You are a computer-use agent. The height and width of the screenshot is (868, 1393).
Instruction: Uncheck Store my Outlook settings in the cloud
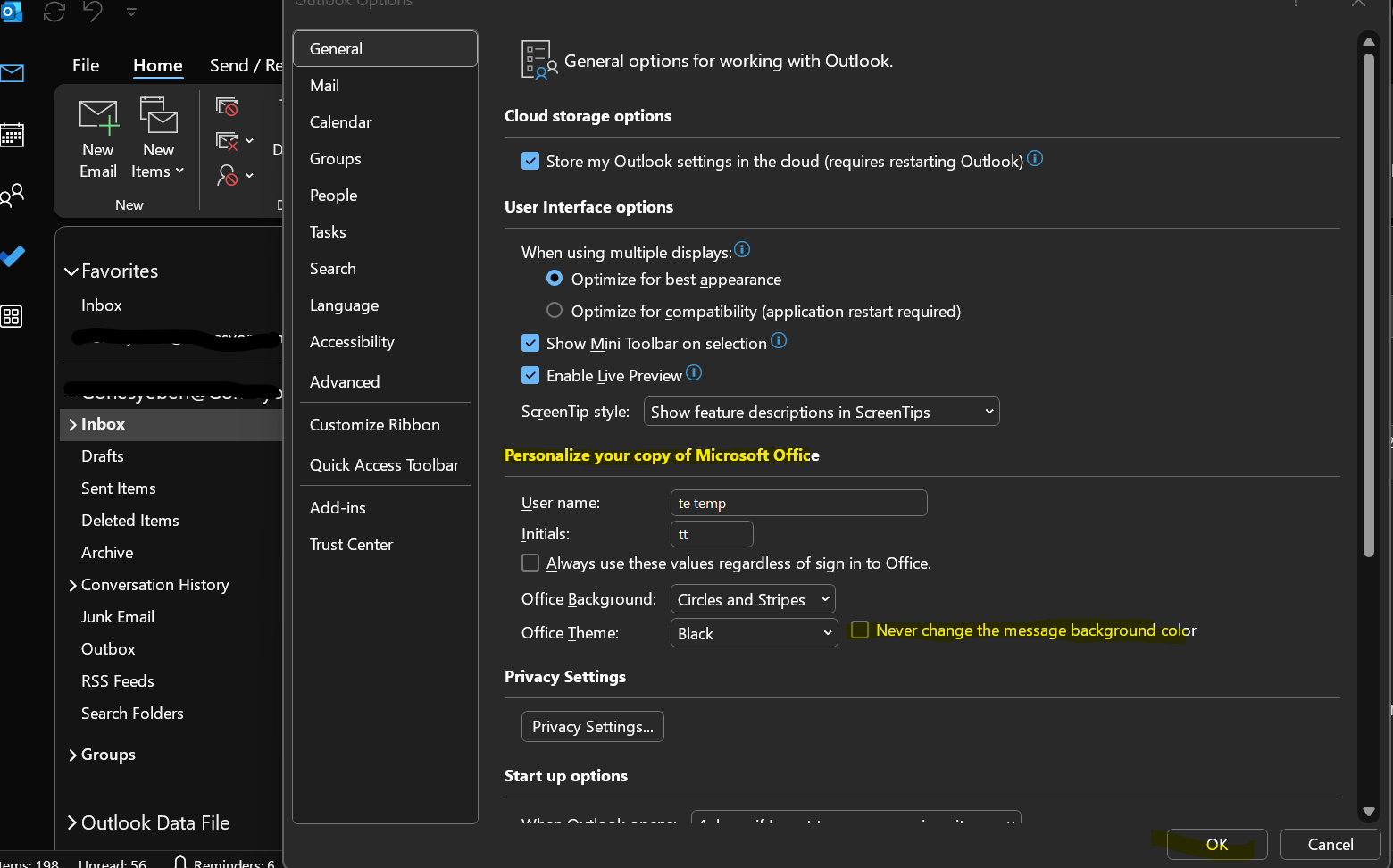click(530, 161)
